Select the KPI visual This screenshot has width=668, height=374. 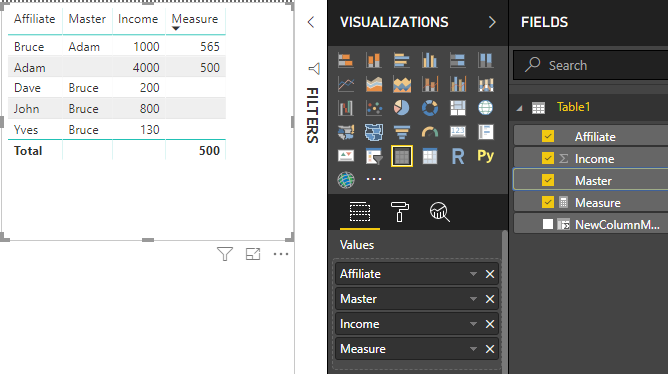pyautogui.click(x=346, y=156)
